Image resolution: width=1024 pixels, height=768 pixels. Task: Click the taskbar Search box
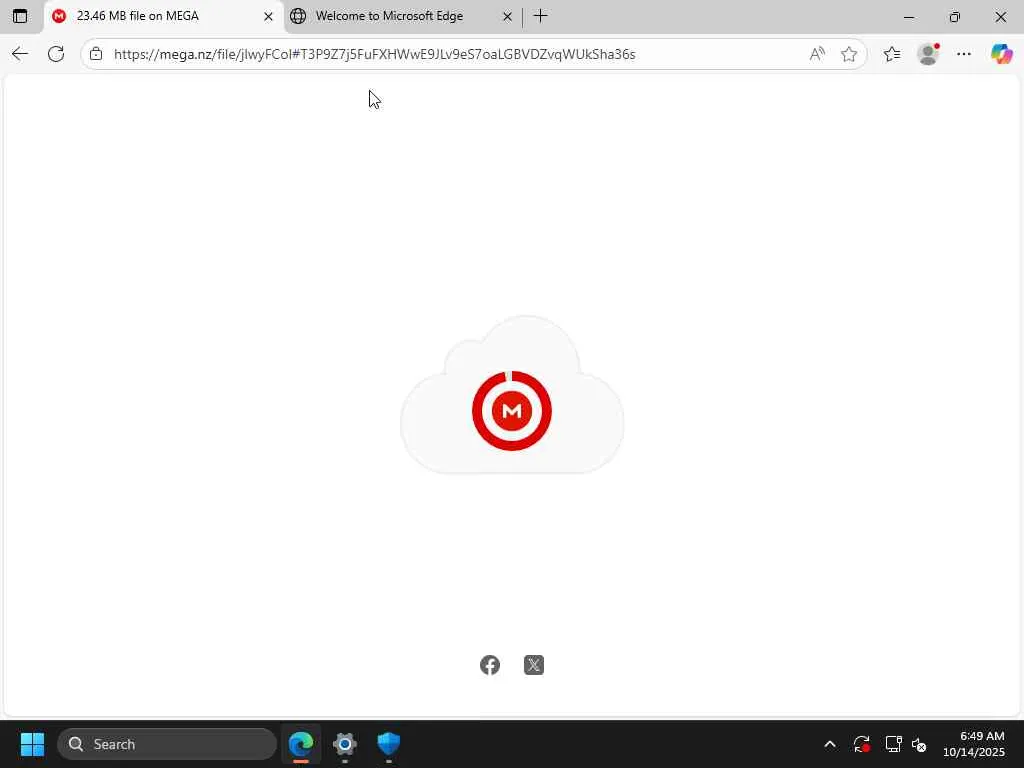click(x=167, y=744)
